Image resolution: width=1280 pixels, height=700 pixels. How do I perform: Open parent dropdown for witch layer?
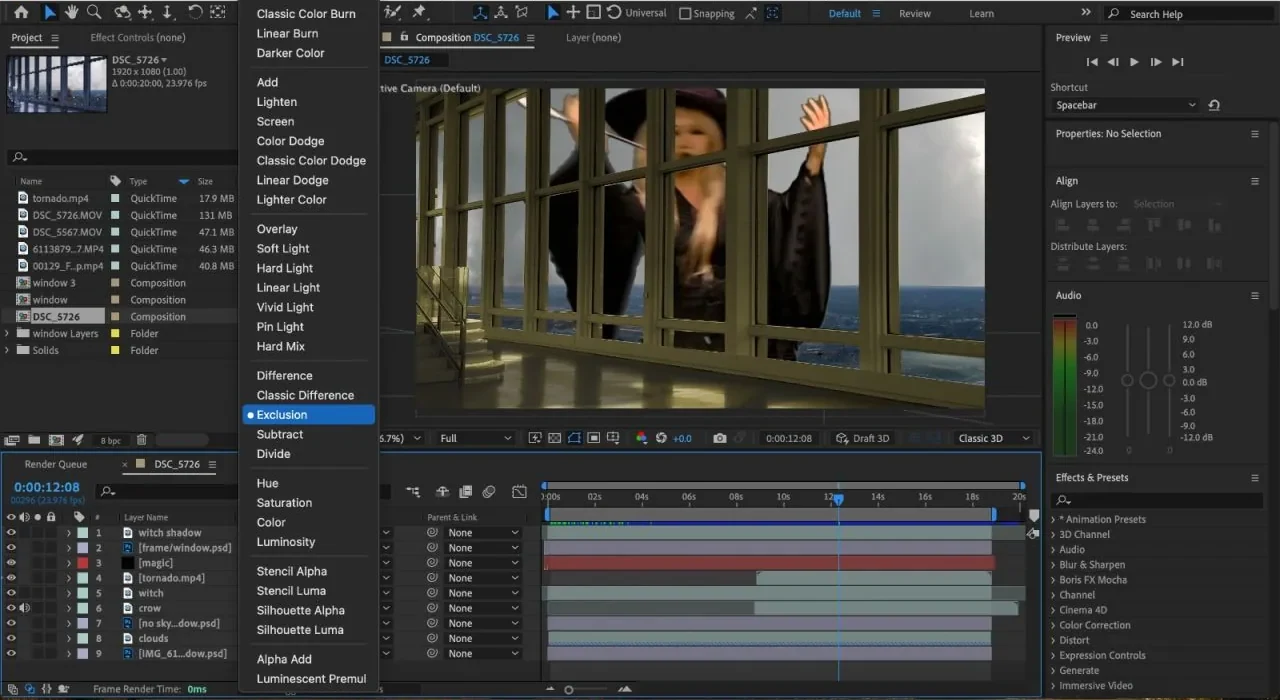pos(483,593)
